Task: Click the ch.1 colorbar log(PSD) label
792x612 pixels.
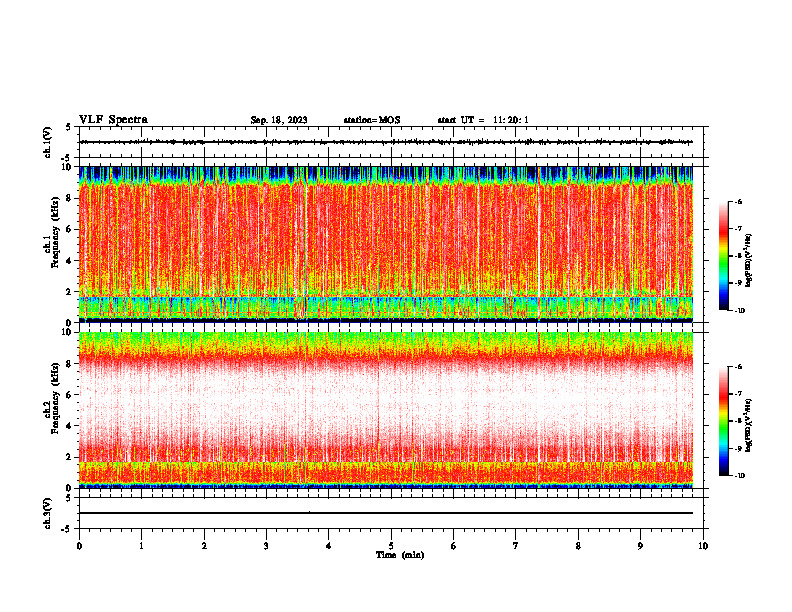Action: click(748, 260)
